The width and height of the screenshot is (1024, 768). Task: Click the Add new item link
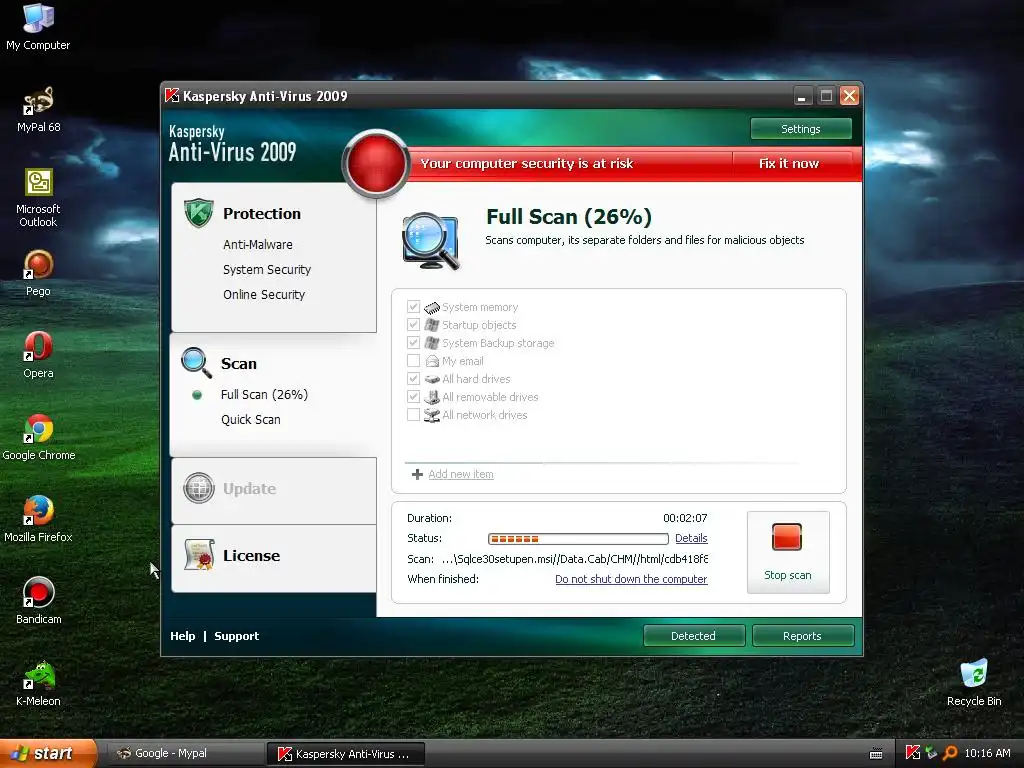461,474
